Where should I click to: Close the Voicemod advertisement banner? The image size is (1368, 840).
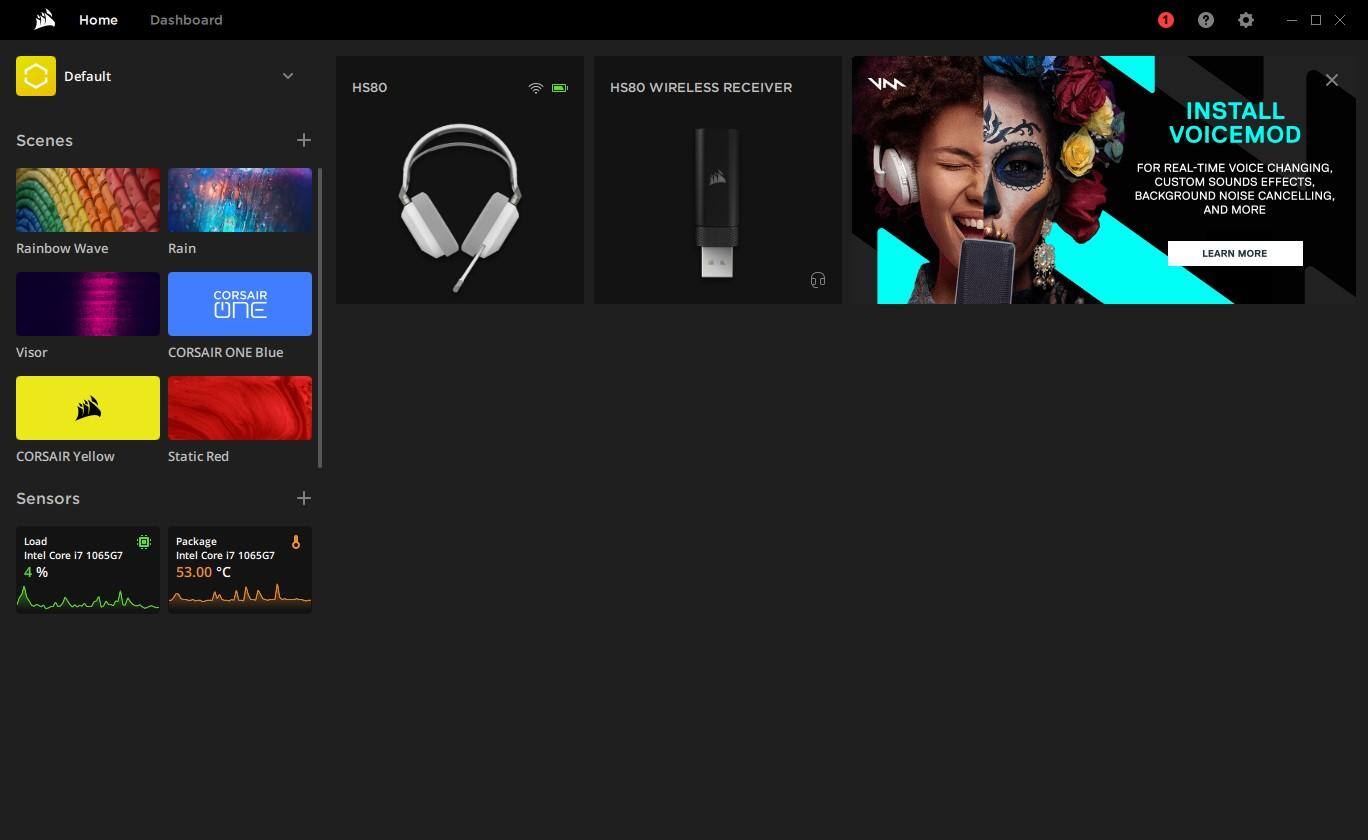tap(1331, 80)
